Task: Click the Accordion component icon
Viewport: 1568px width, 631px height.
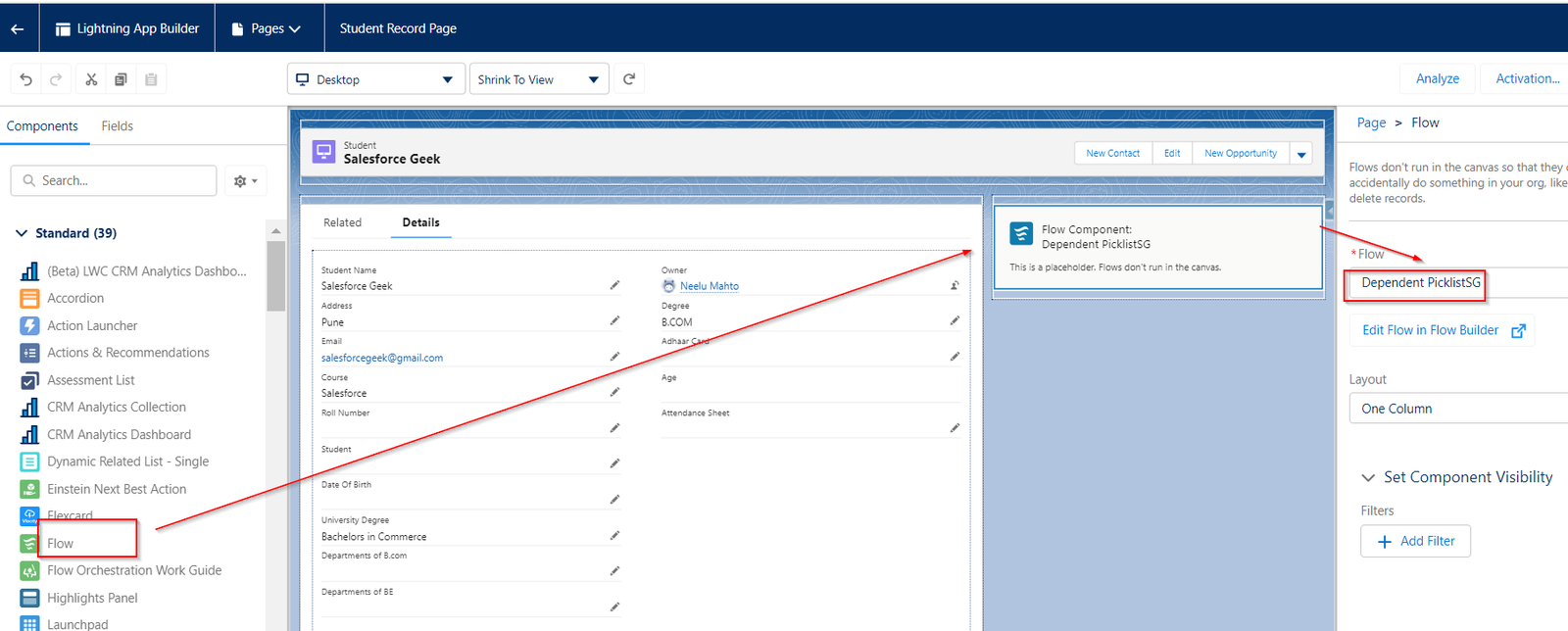Action: (30, 298)
